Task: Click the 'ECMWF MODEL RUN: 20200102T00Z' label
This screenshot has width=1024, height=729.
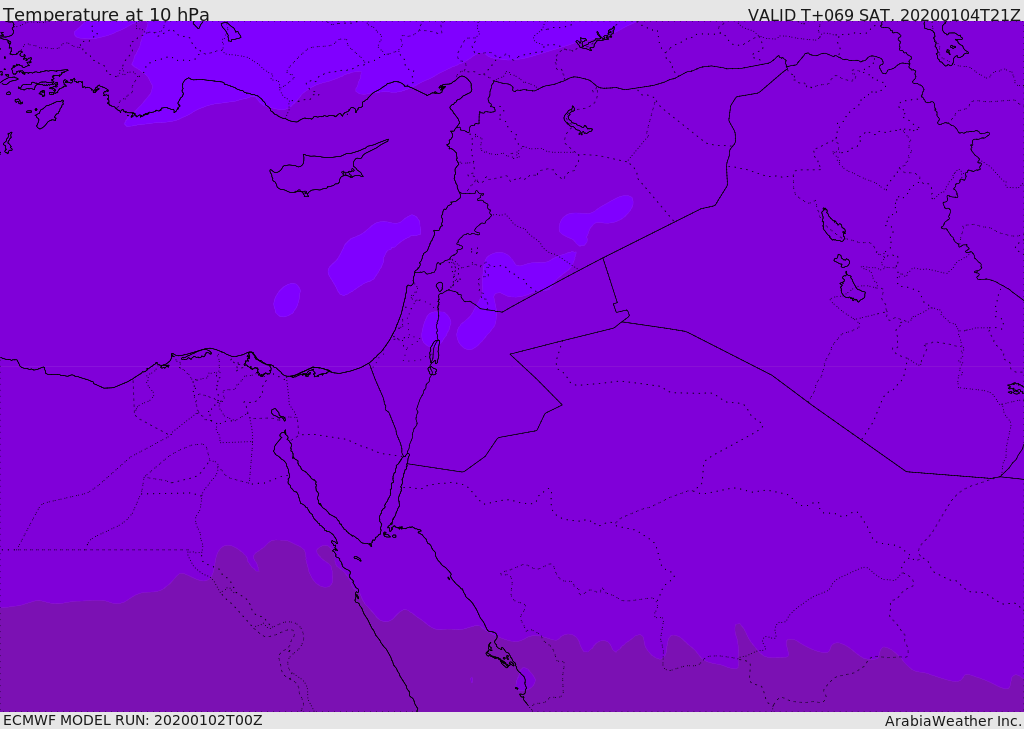Action: [133, 720]
